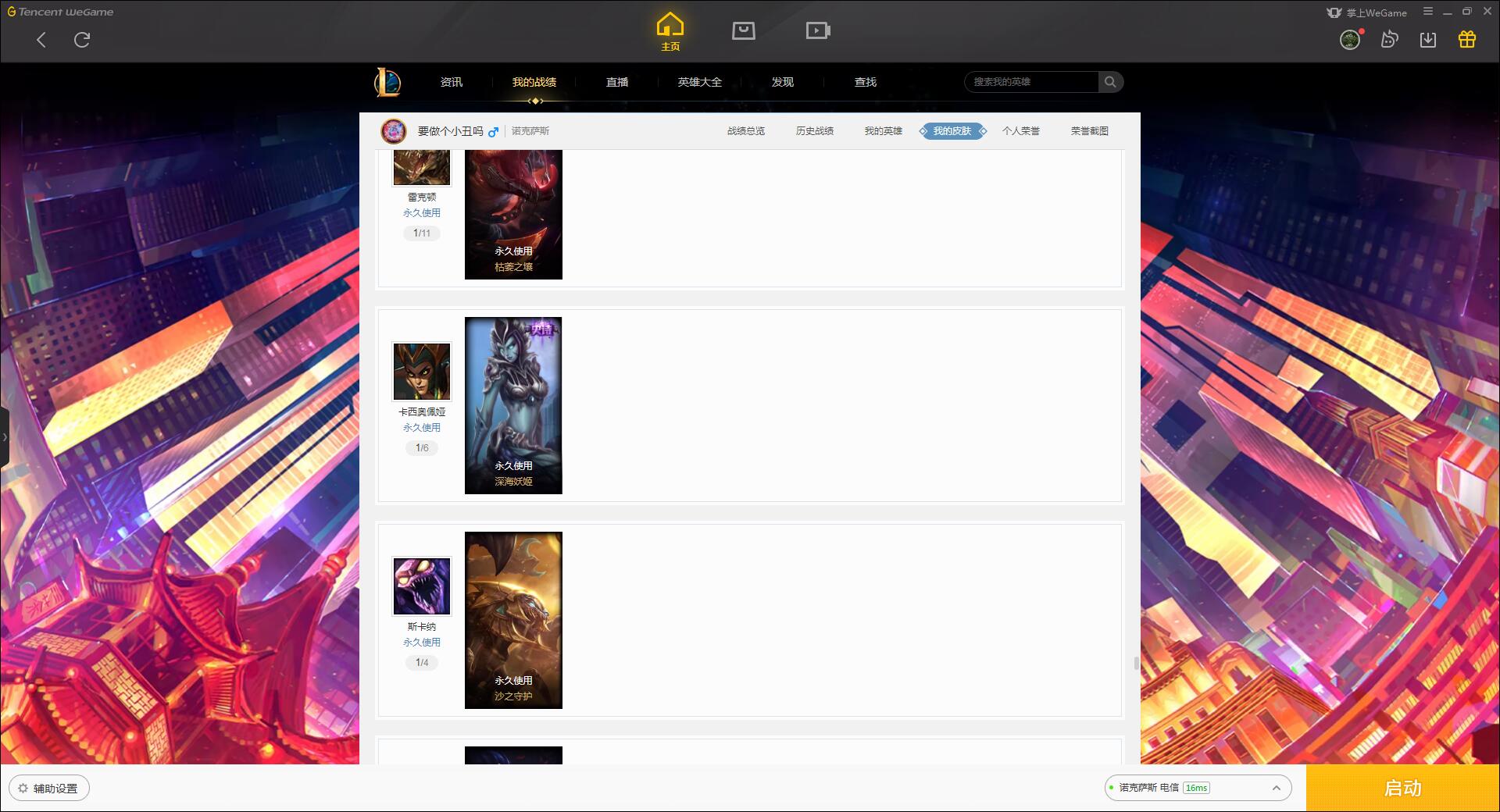The image size is (1500, 812).
Task: Switch to 我的英雄 tab
Action: (x=884, y=131)
